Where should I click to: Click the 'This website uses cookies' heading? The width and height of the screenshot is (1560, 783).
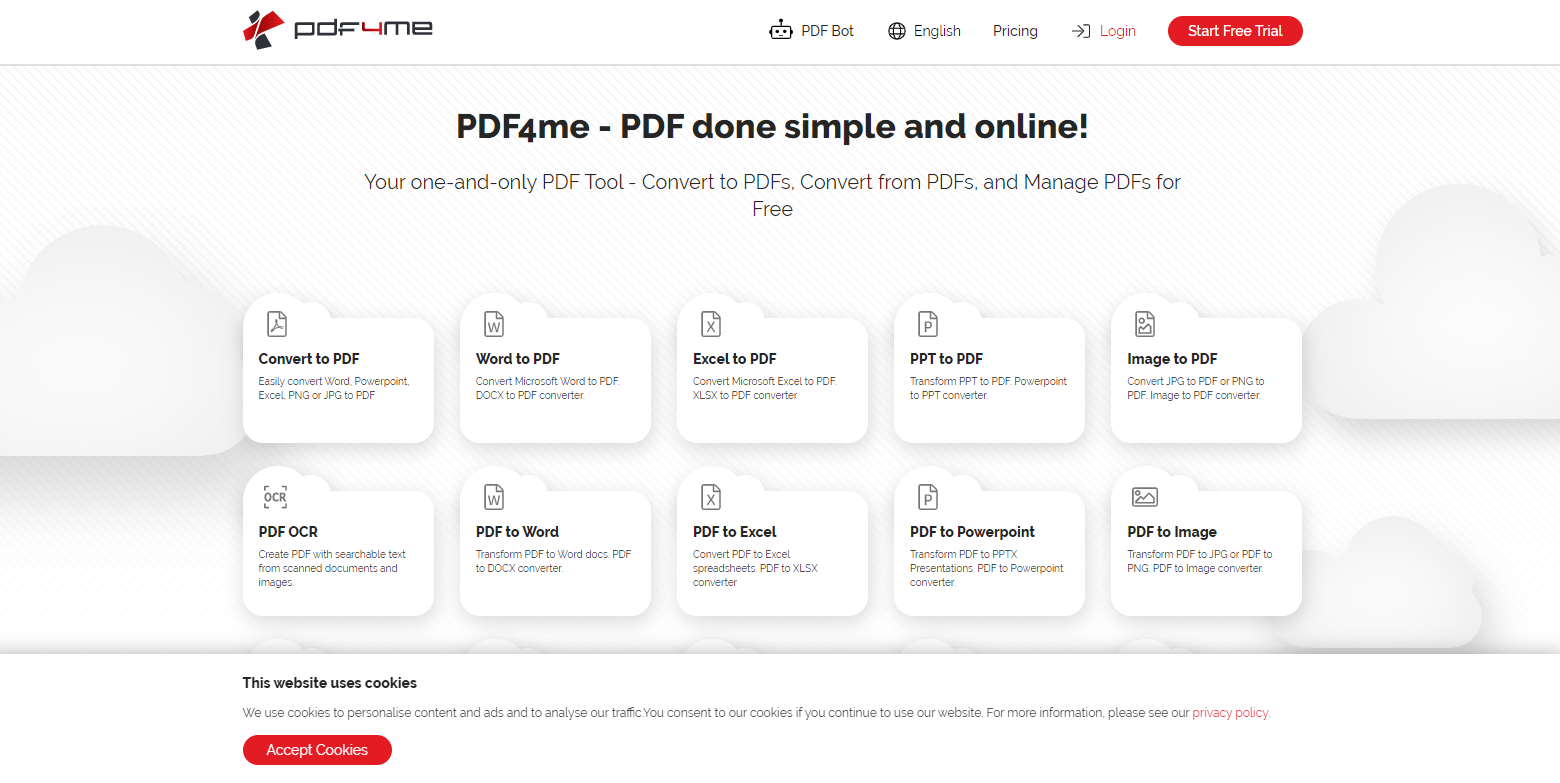(330, 683)
